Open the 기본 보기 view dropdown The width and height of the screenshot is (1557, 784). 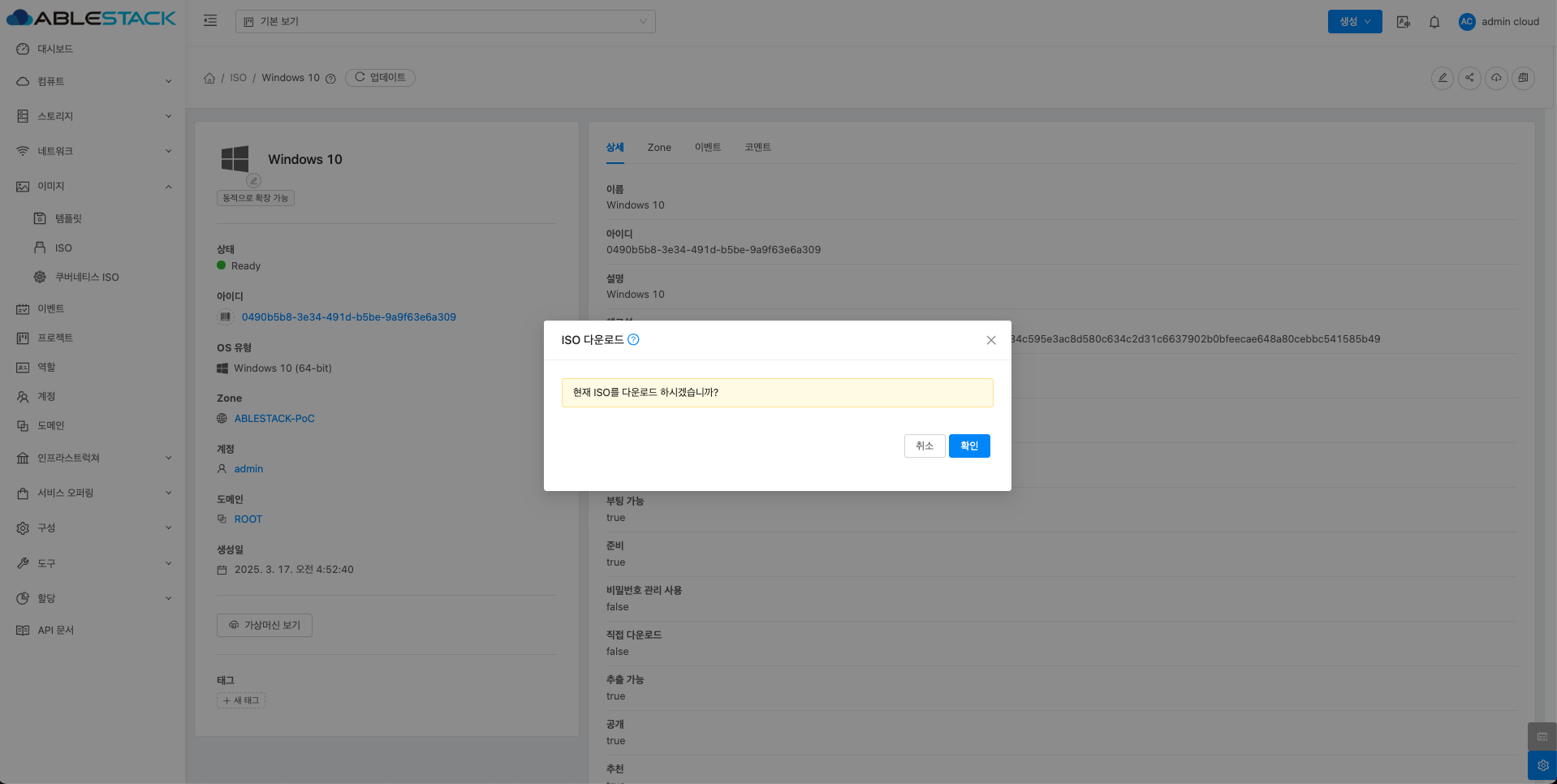point(445,21)
